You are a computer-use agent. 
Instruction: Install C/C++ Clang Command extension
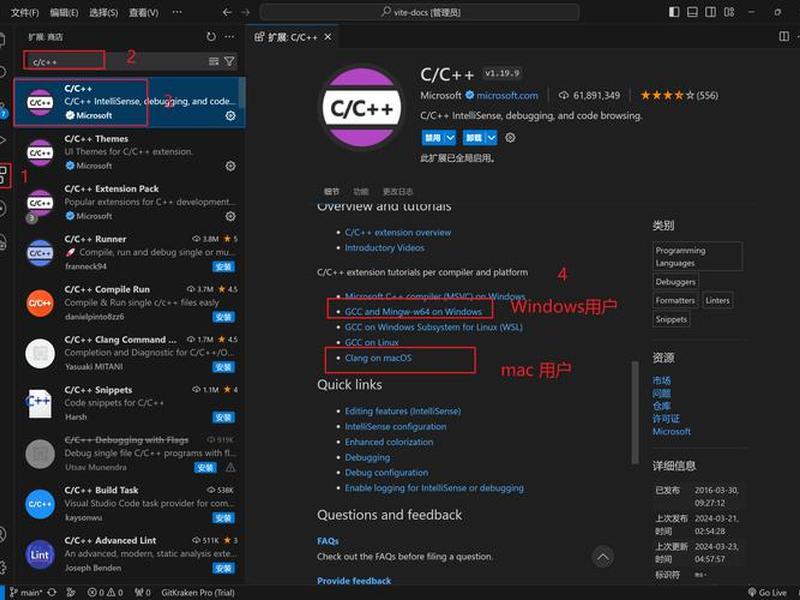pos(223,367)
